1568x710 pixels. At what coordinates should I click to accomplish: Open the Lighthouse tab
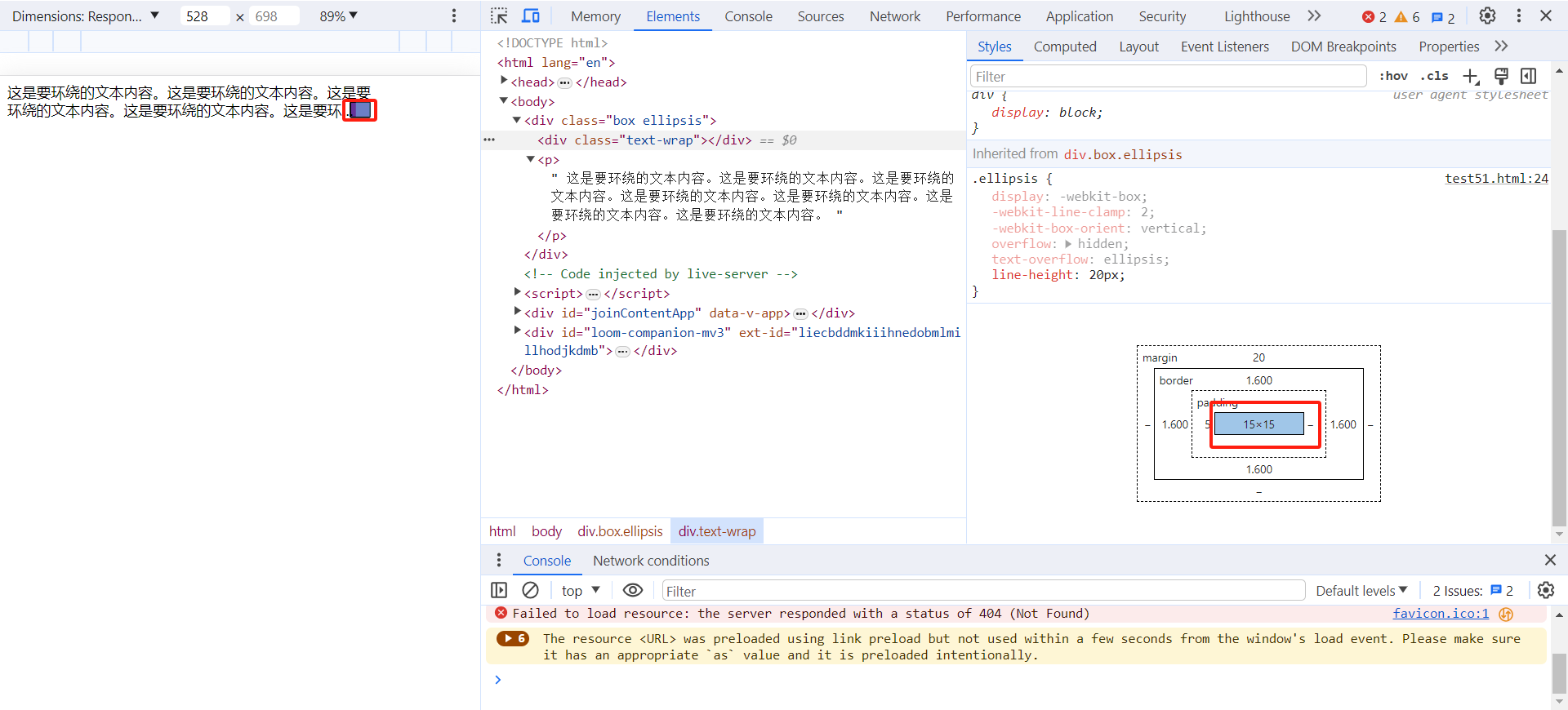(1257, 16)
